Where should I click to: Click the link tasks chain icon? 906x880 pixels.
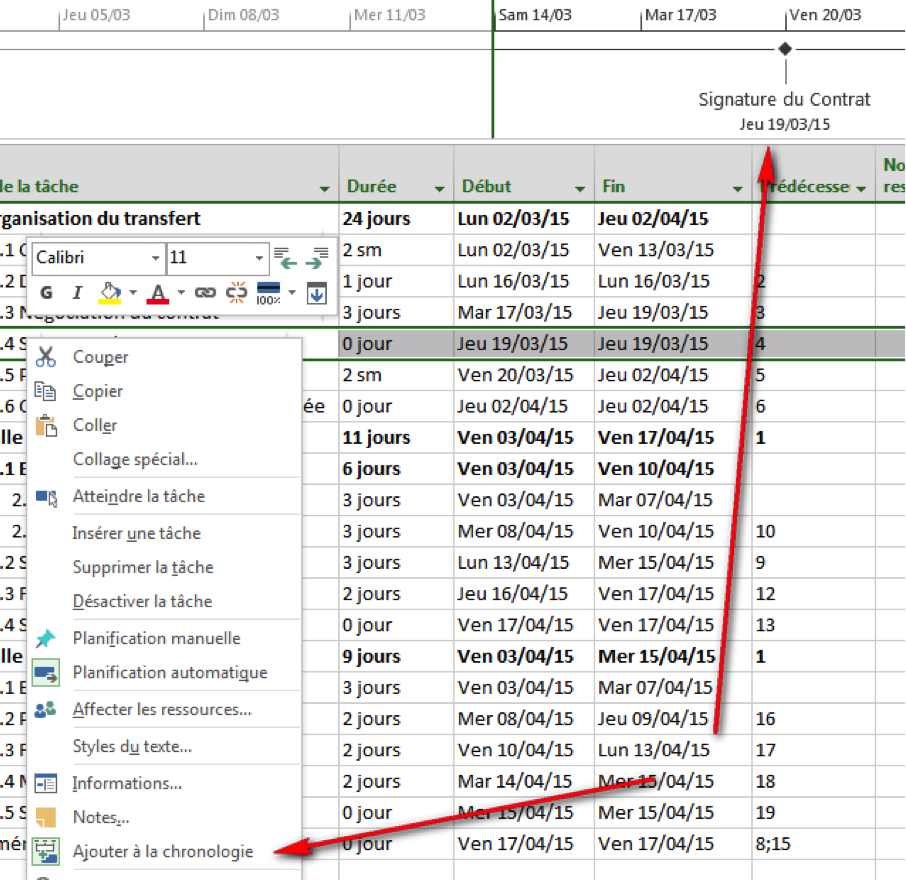[205, 292]
